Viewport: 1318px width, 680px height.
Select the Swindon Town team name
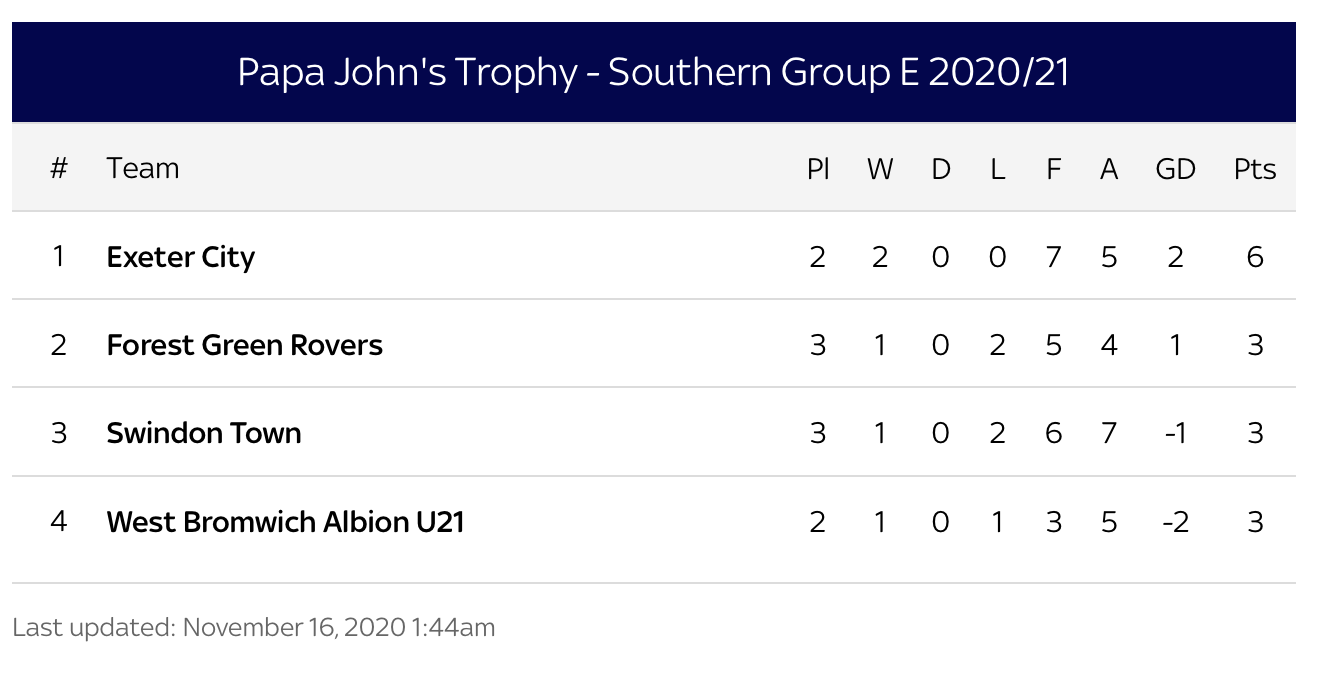[x=204, y=433]
